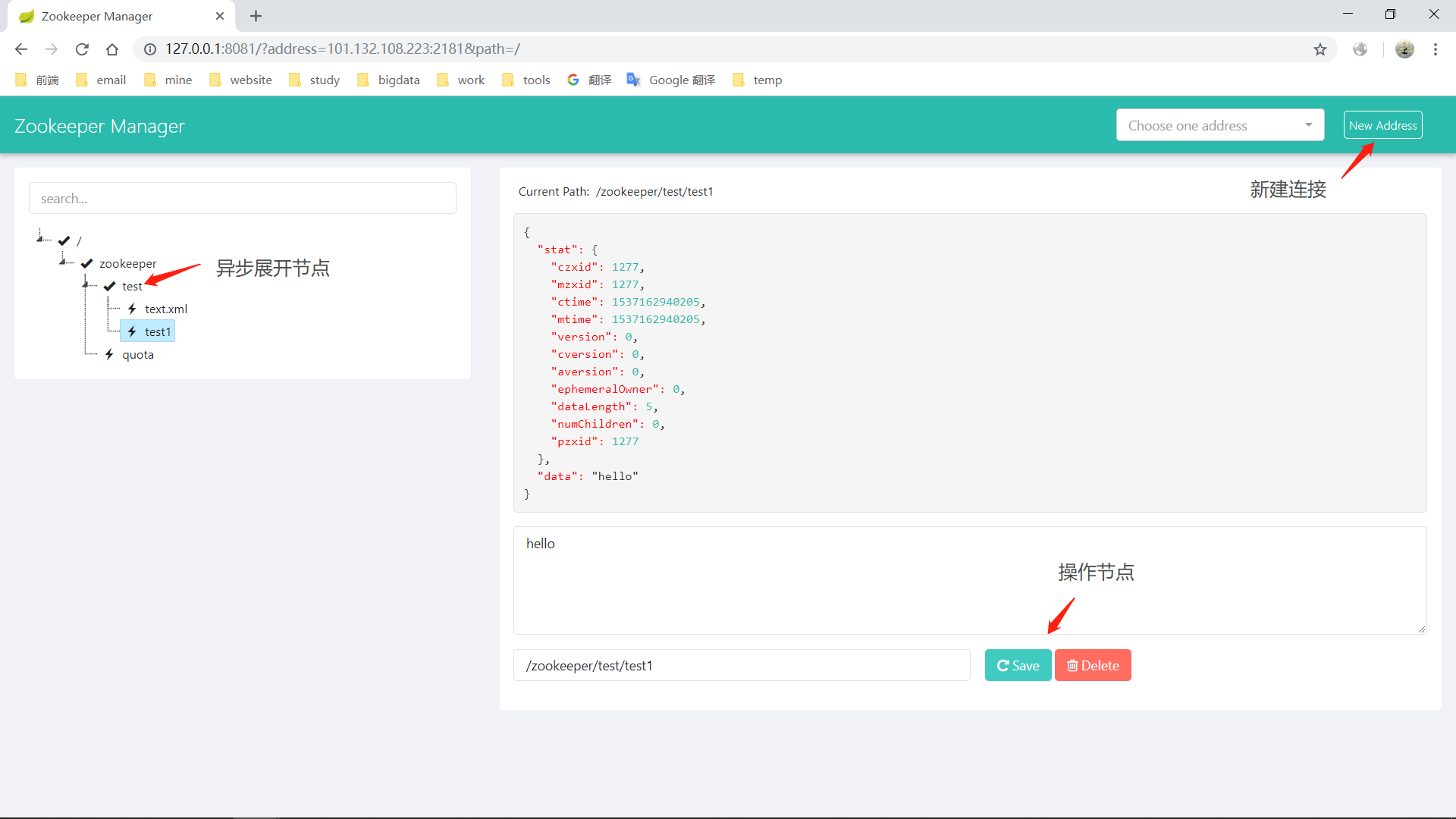
Task: Select the test tree node
Action: click(132, 287)
